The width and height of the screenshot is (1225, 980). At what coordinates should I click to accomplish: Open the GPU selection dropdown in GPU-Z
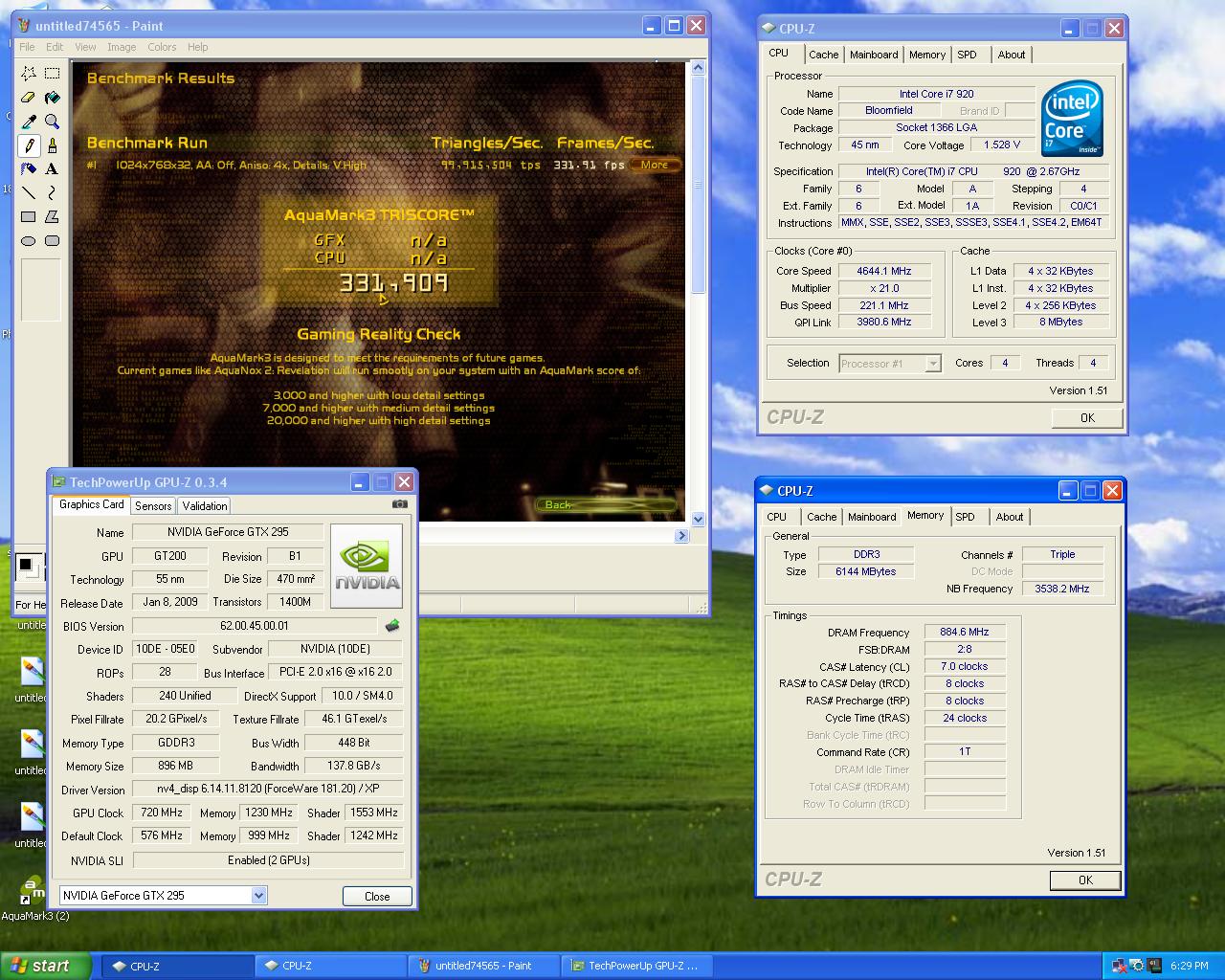[258, 896]
